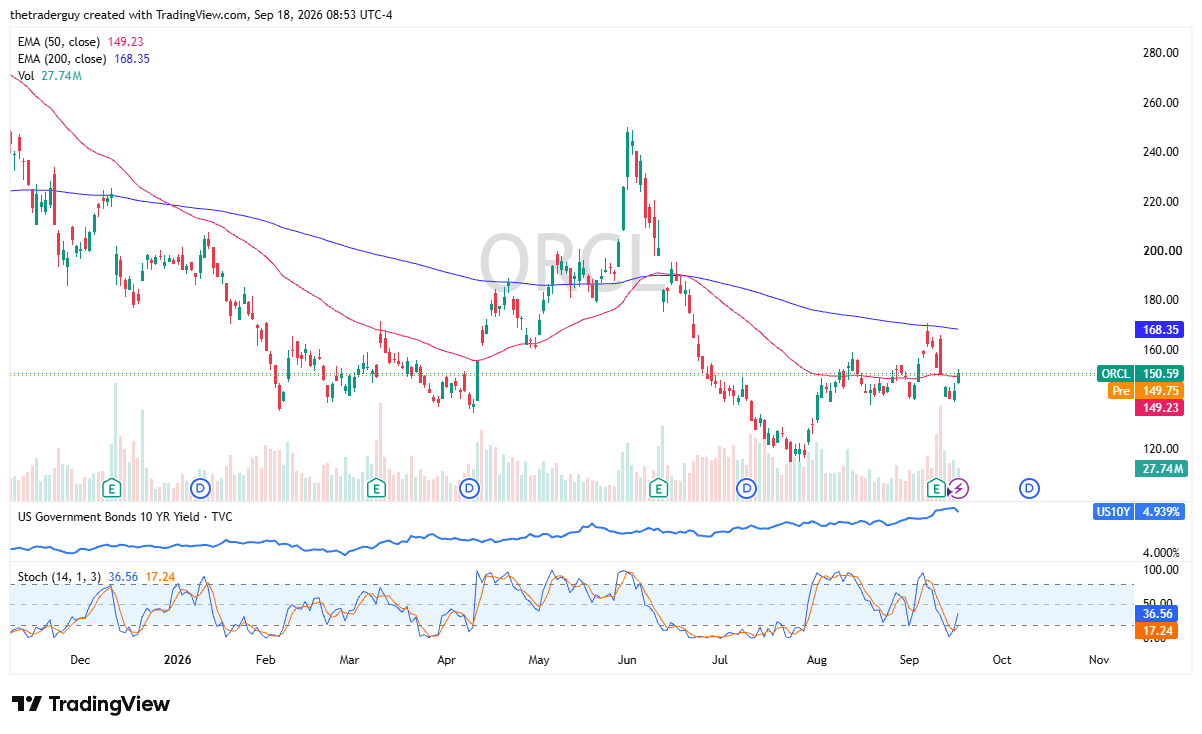
Task: Click the 280.00 price axis value
Action: click(x=1161, y=53)
